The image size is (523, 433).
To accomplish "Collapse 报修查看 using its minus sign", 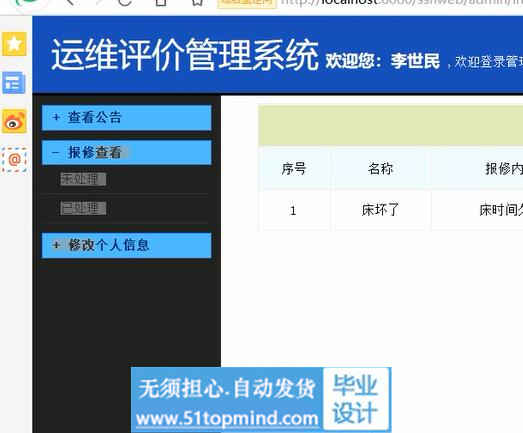I will (x=55, y=153).
